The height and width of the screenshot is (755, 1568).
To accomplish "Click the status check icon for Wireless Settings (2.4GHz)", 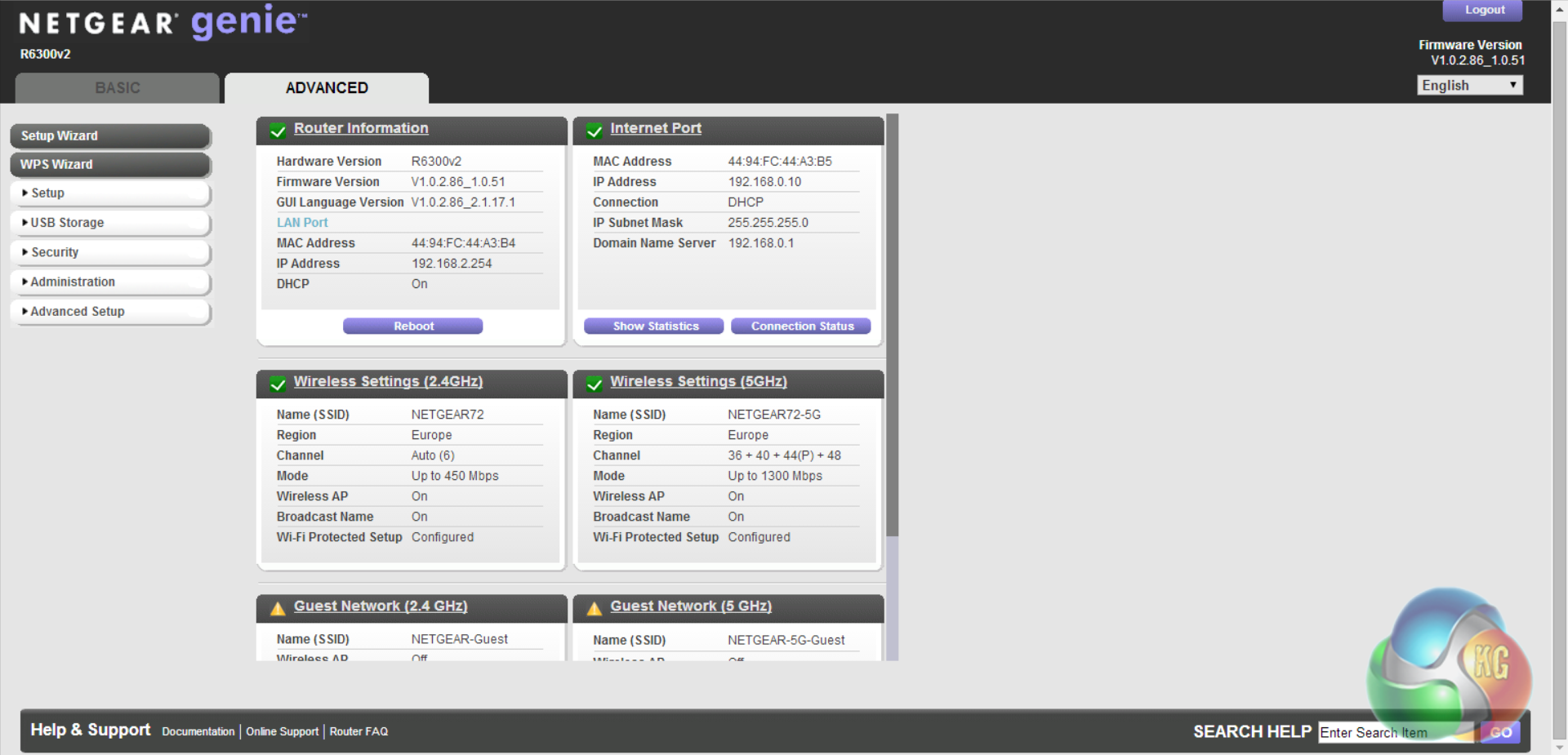I will 278,384.
